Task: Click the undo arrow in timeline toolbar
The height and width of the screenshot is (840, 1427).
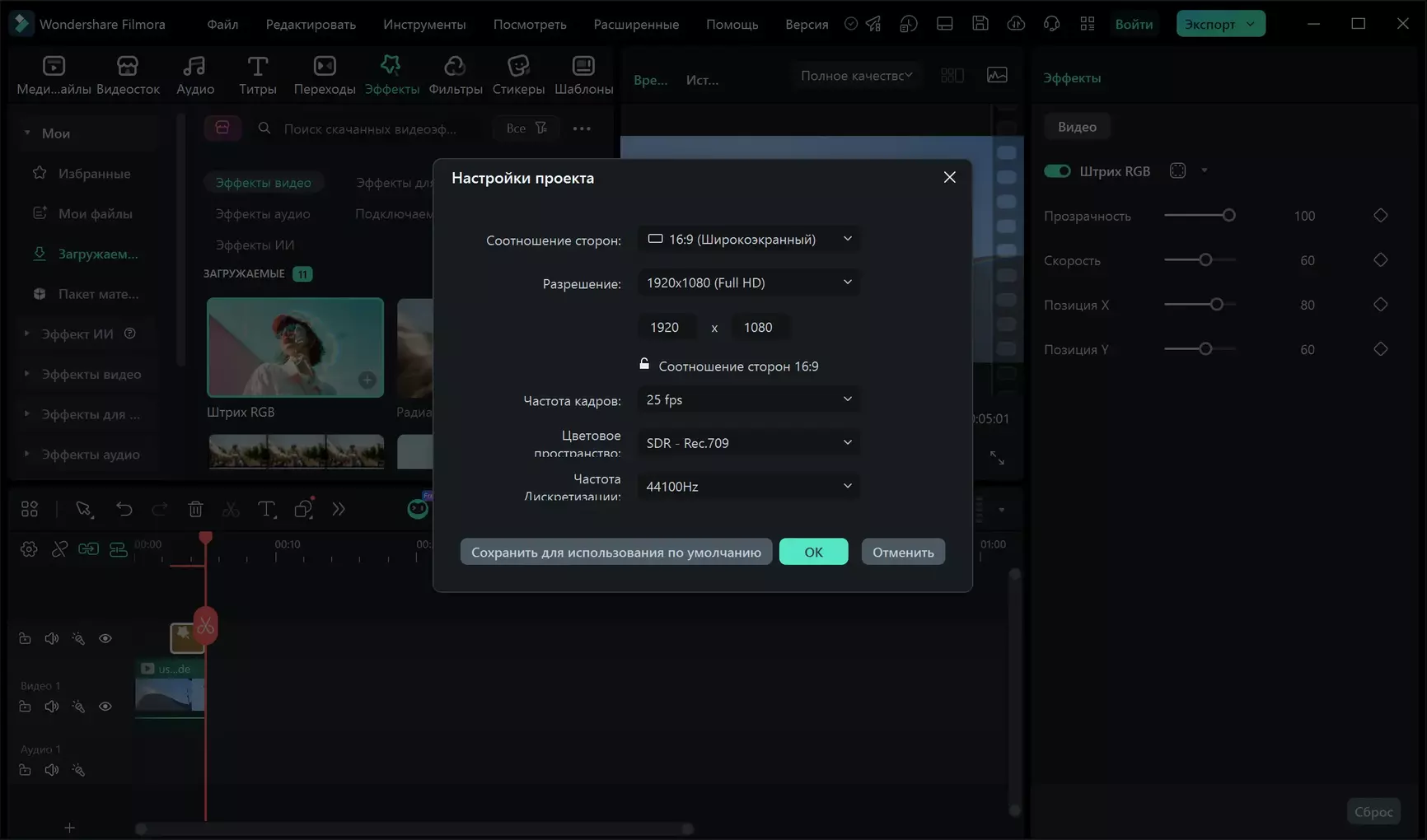Action: 124,510
